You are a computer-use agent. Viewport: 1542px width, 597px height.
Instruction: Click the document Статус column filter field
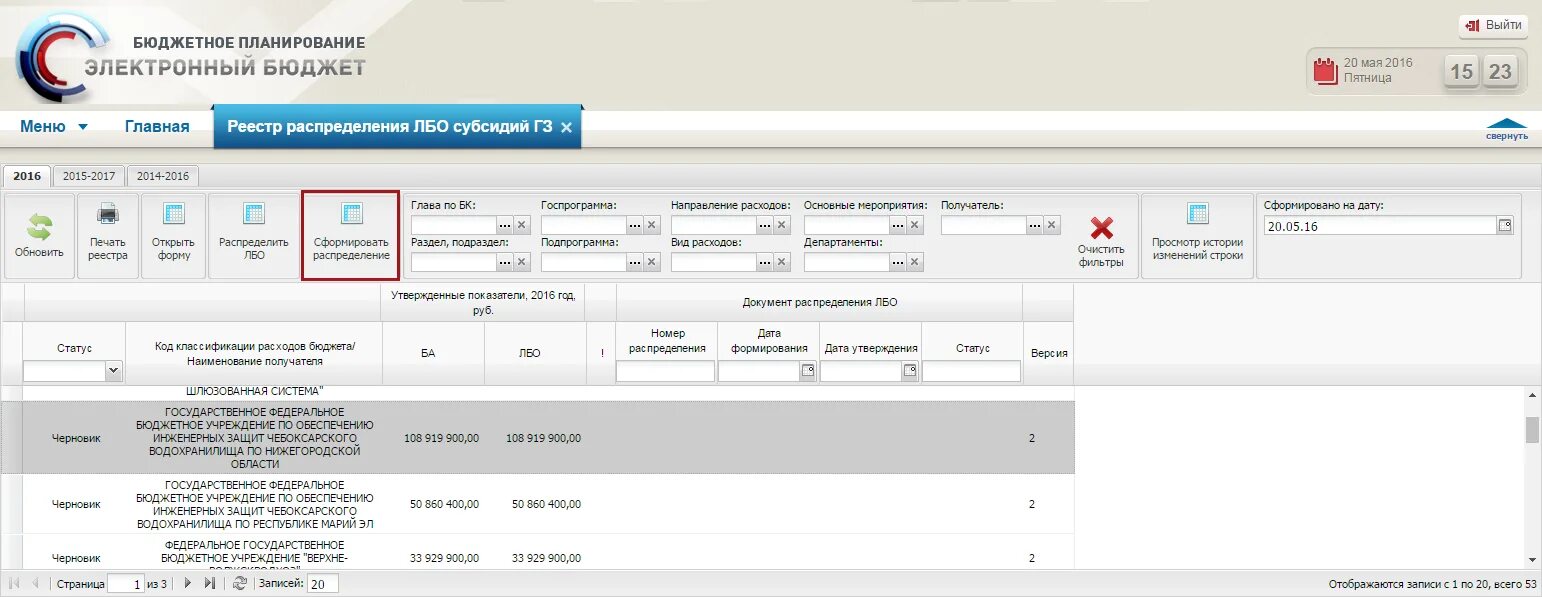coord(971,371)
